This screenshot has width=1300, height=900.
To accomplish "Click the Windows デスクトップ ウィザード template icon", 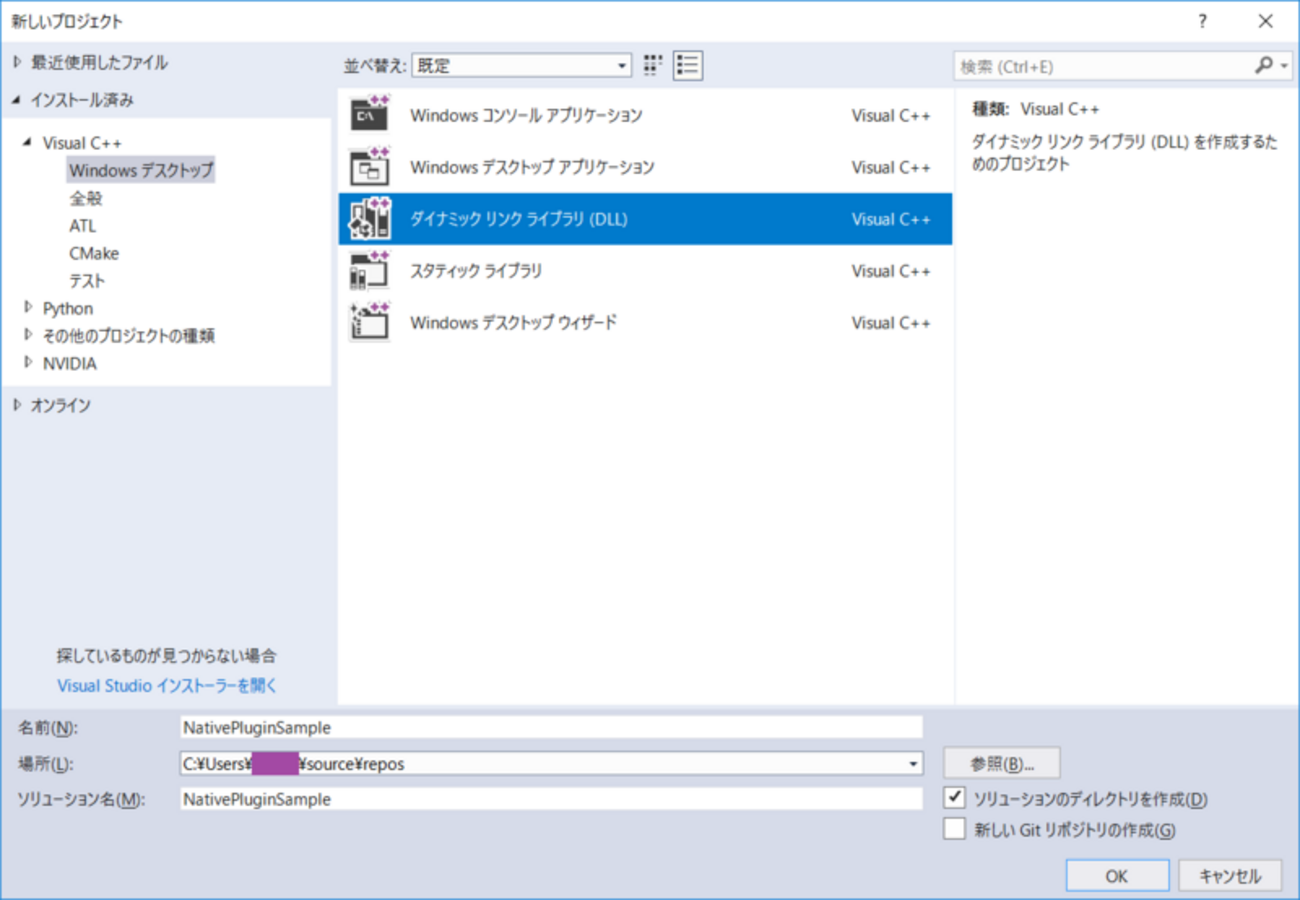I will click(369, 322).
